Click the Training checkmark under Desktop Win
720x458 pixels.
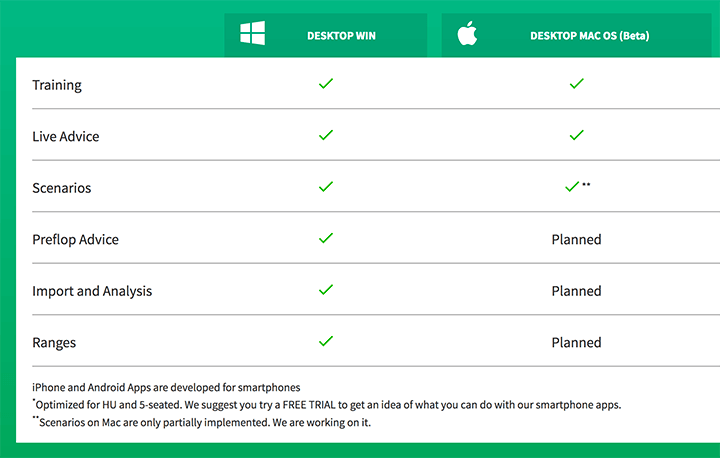[326, 84]
